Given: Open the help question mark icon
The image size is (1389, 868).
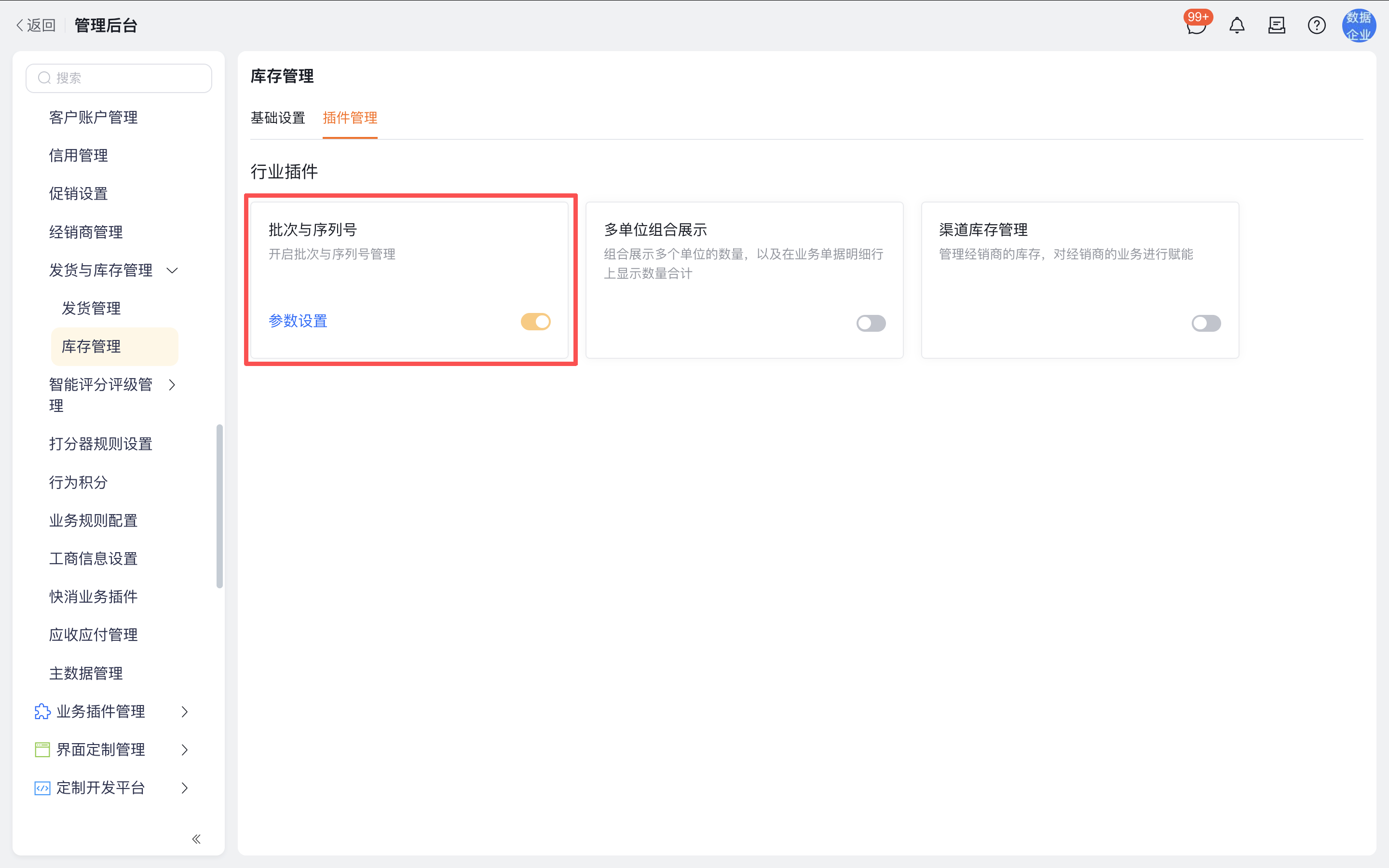Looking at the screenshot, I should [x=1317, y=25].
